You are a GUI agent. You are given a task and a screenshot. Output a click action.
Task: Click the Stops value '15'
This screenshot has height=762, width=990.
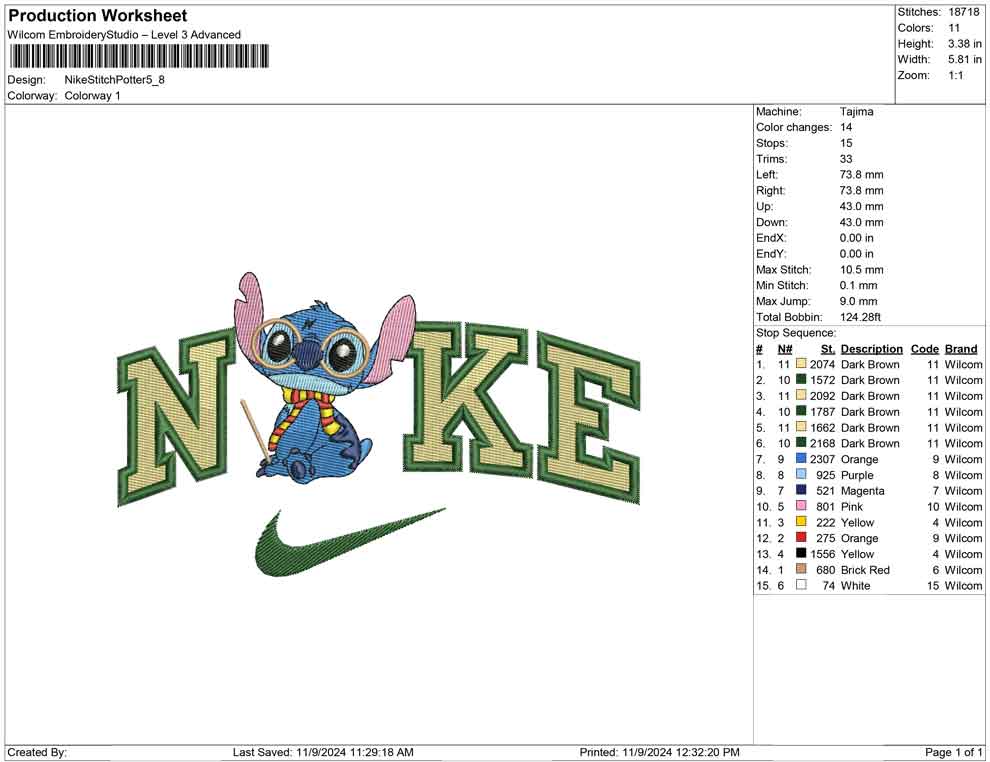click(845, 143)
